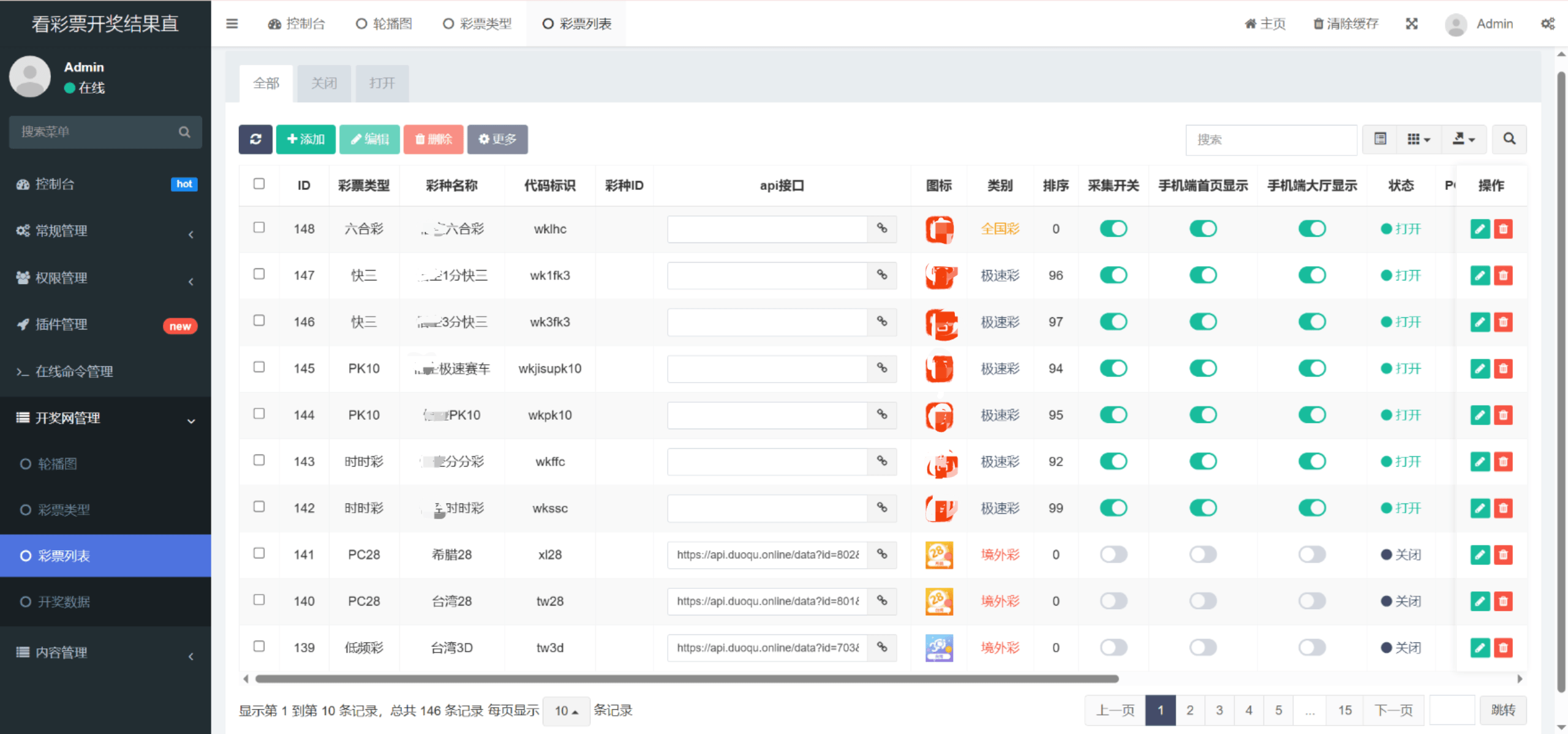Open fullscreen mode via the expand icon
Viewport: 1568px width, 734px height.
1412,23
